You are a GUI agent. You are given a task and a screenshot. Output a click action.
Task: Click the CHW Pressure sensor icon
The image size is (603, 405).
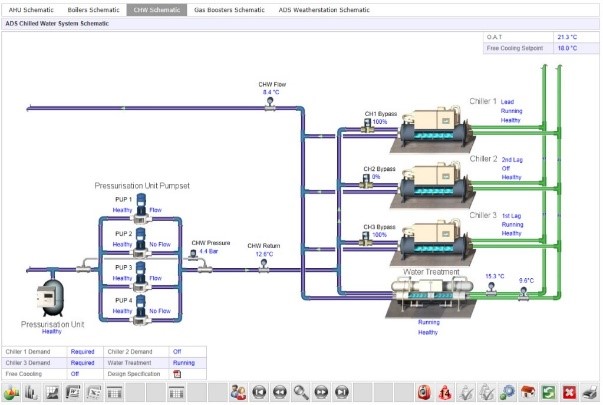[x=193, y=255]
